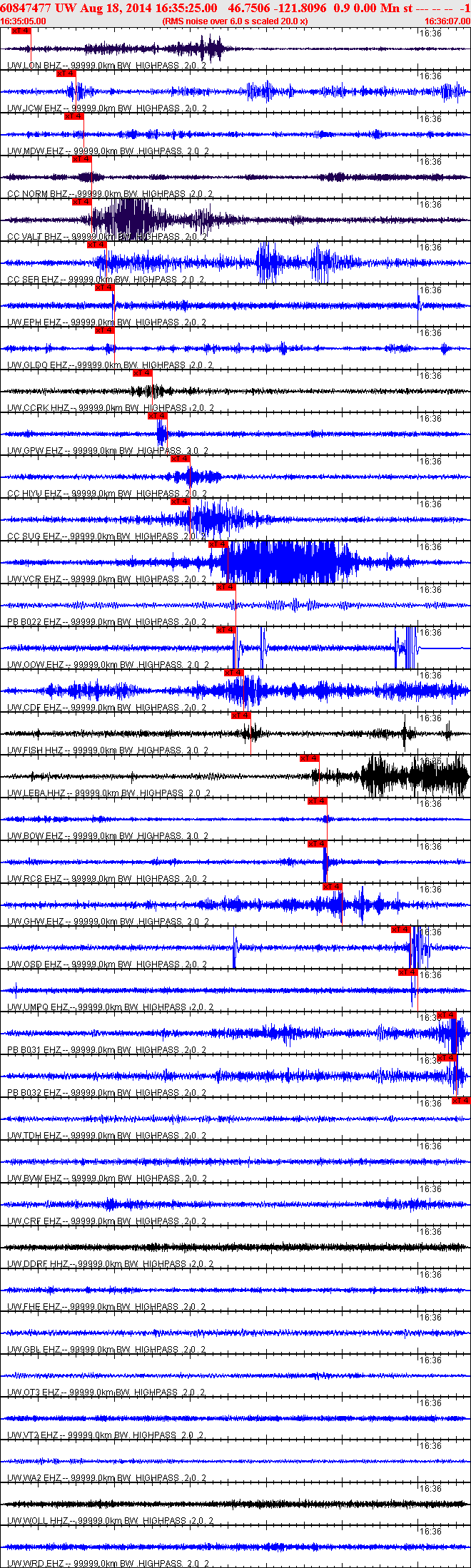Click the UW.WOLL HHZ channel label
The height and width of the screenshot is (1568, 471).
[x=38, y=1521]
